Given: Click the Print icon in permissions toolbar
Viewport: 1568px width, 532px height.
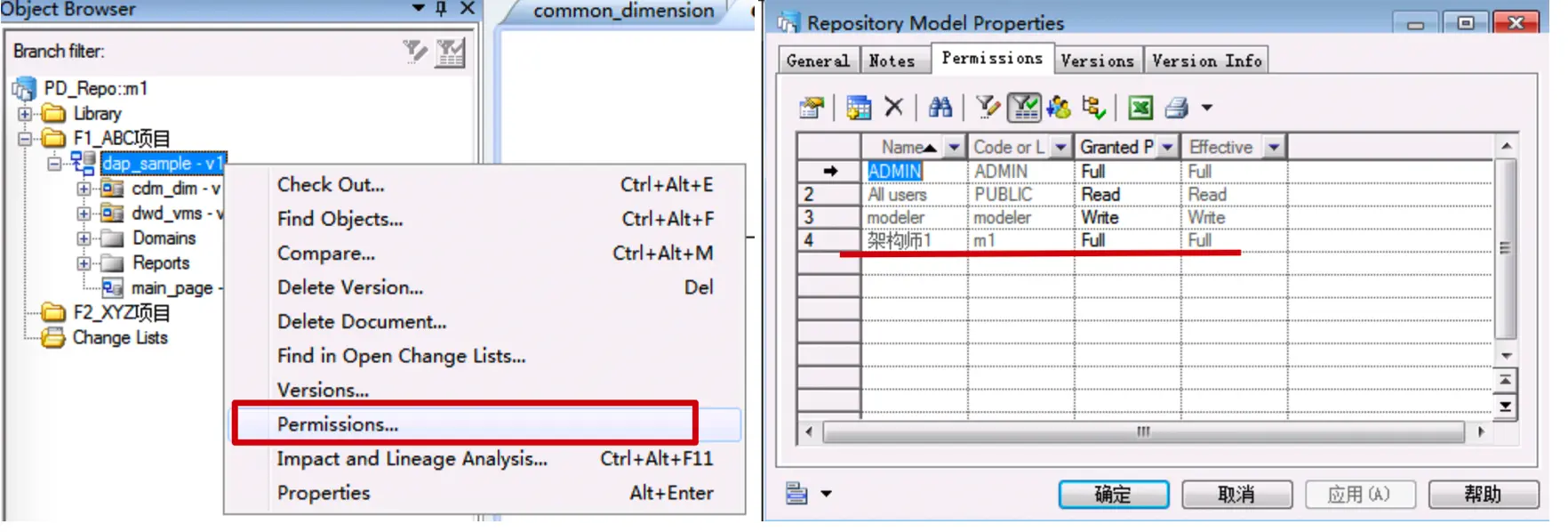Looking at the screenshot, I should (1177, 108).
